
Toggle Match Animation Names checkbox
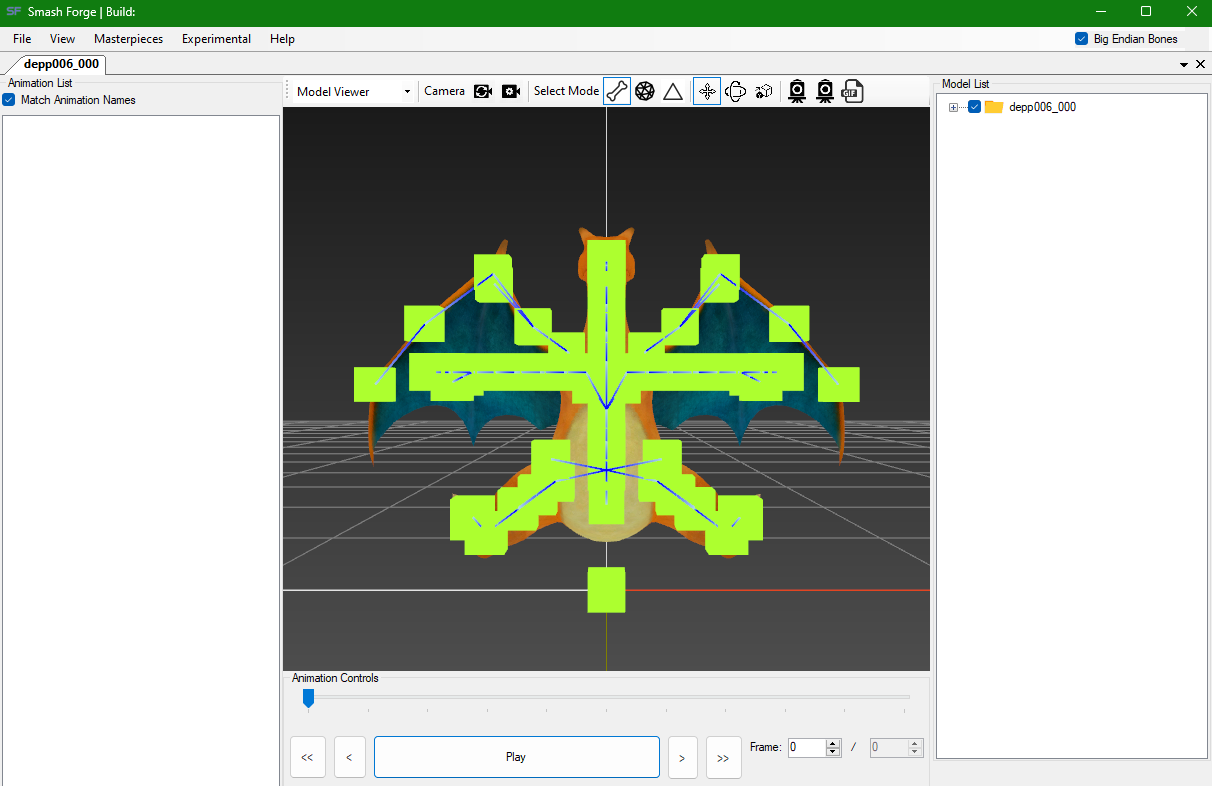pos(9,100)
